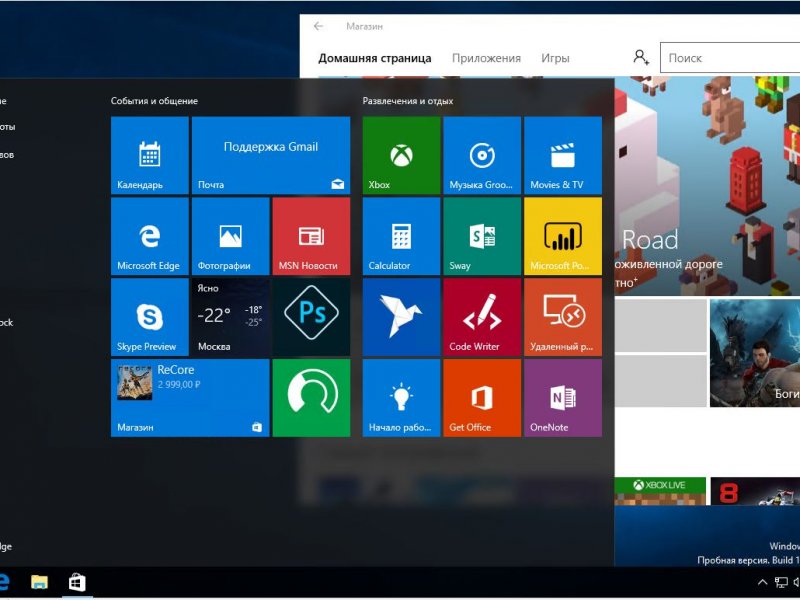Go back using the Магазин window arrow
Viewport: 800px width, 600px height.
click(x=319, y=26)
